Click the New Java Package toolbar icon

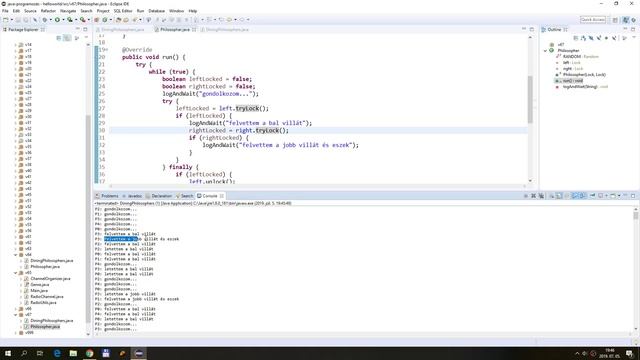coord(97,20)
